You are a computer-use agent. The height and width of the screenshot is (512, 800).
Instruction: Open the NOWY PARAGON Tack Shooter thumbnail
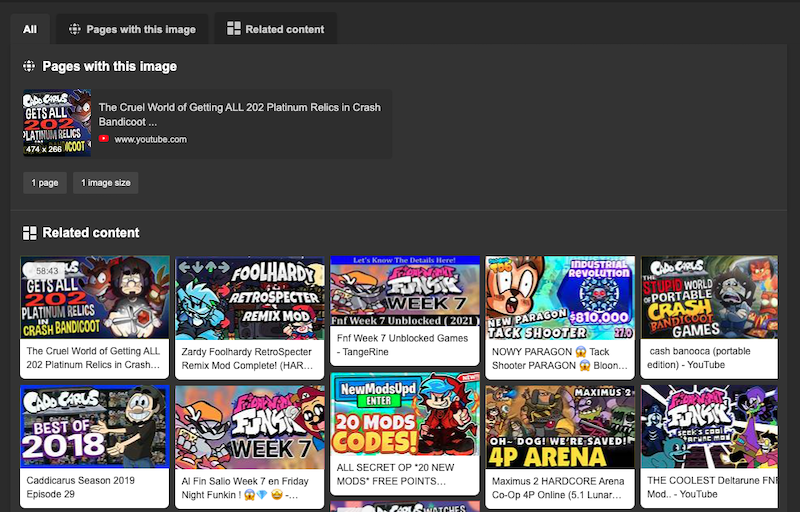[559, 297]
